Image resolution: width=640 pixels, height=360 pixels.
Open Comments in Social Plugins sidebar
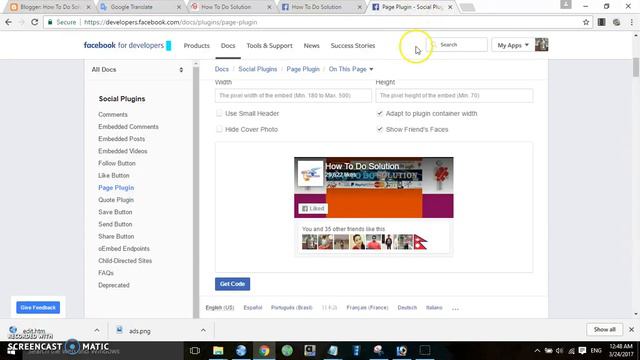(113, 115)
